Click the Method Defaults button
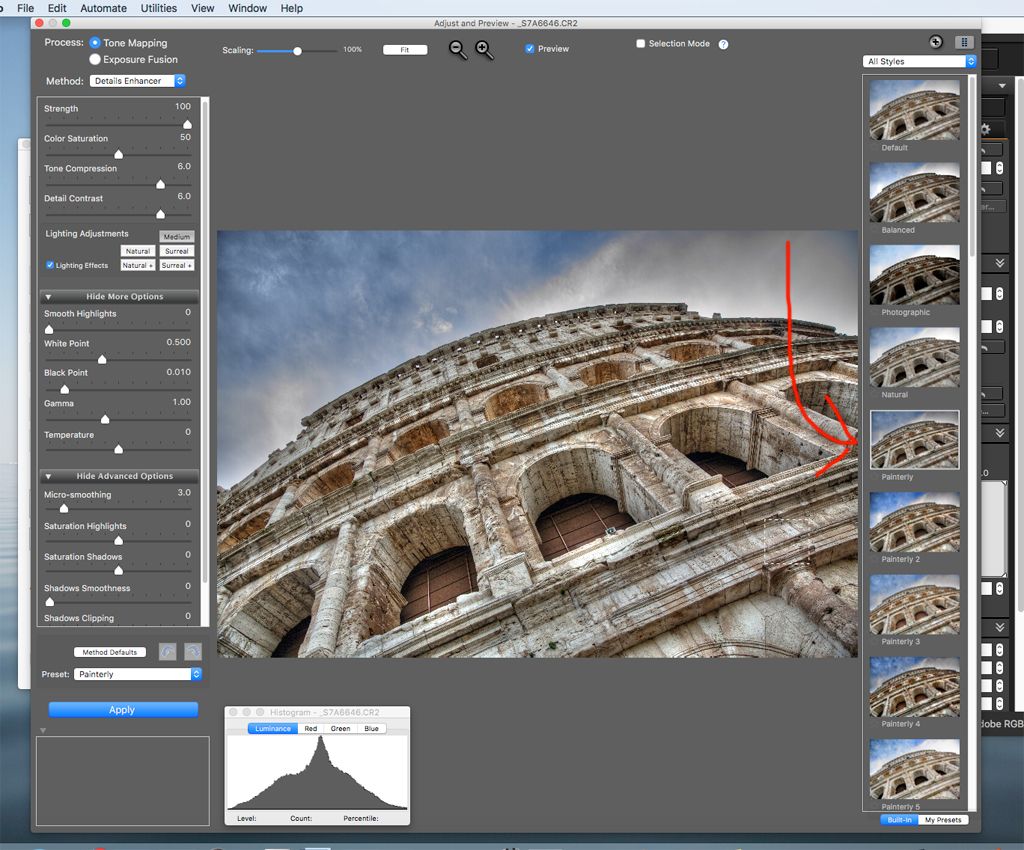 point(110,652)
